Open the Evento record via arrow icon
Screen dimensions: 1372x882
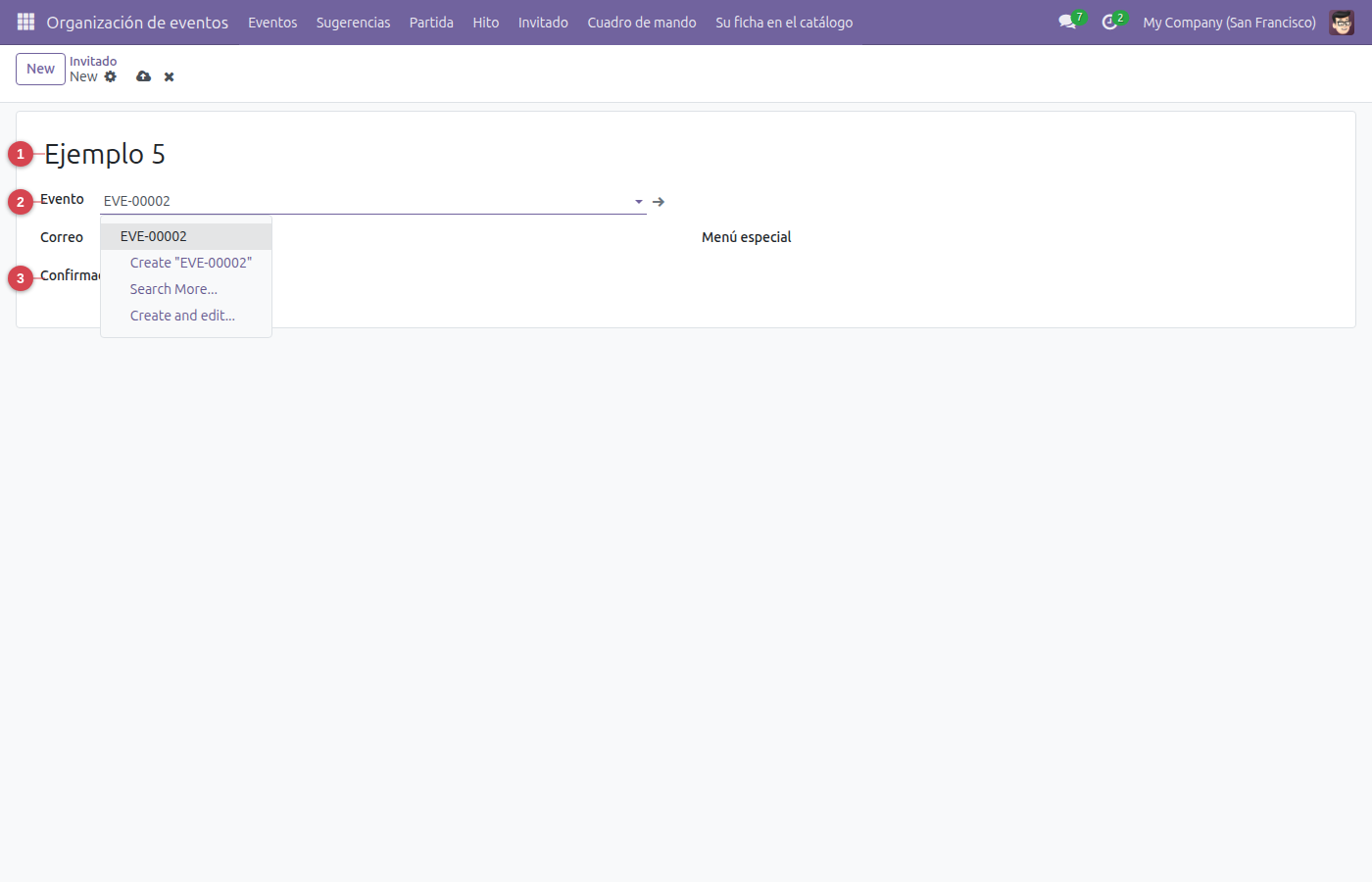tap(659, 202)
